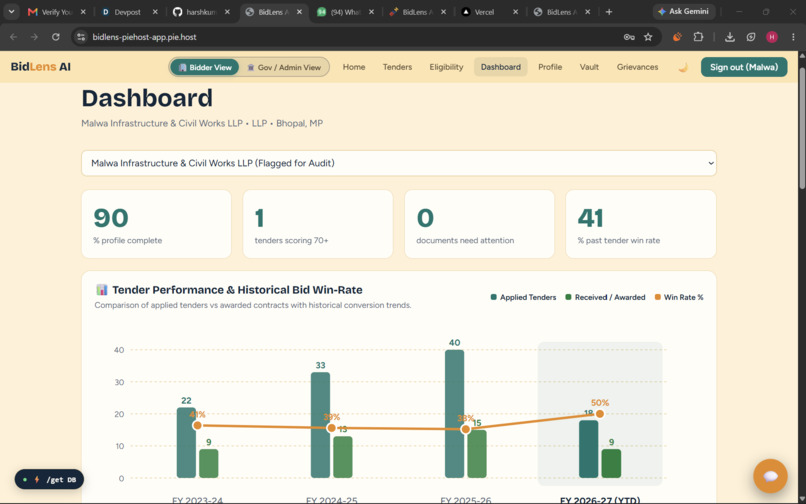Go to Home nav item
This screenshot has width=806, height=504.
point(354,67)
